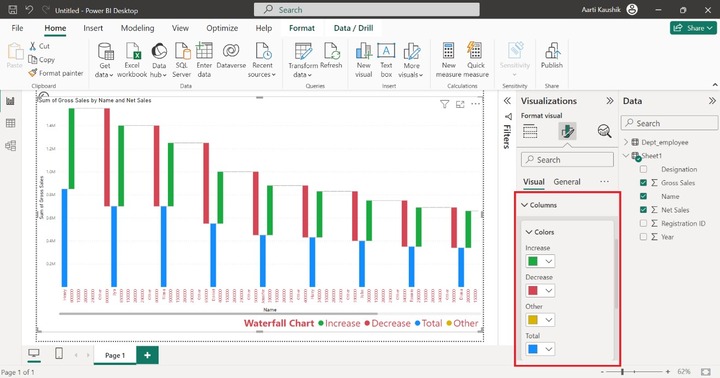Collapse the Visualizations pane

point(609,101)
